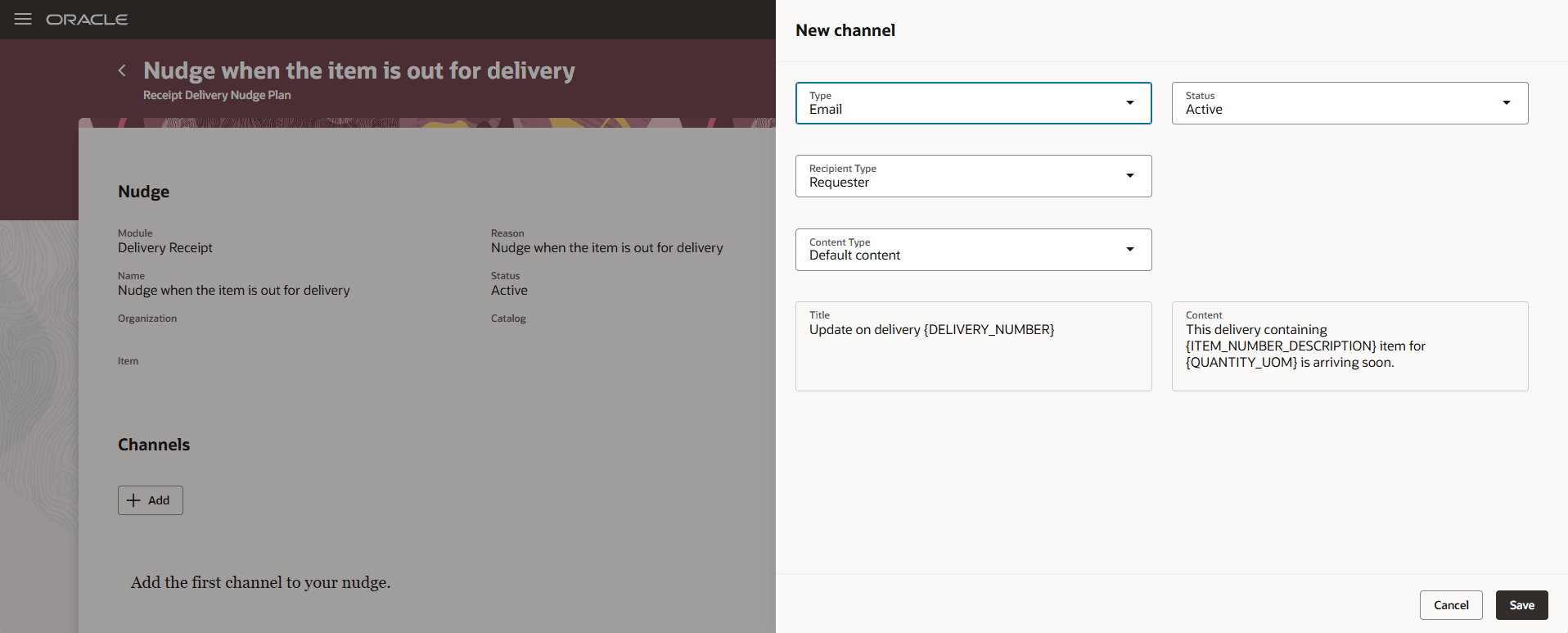Open the Status dropdown showing Active

[x=1349, y=103]
